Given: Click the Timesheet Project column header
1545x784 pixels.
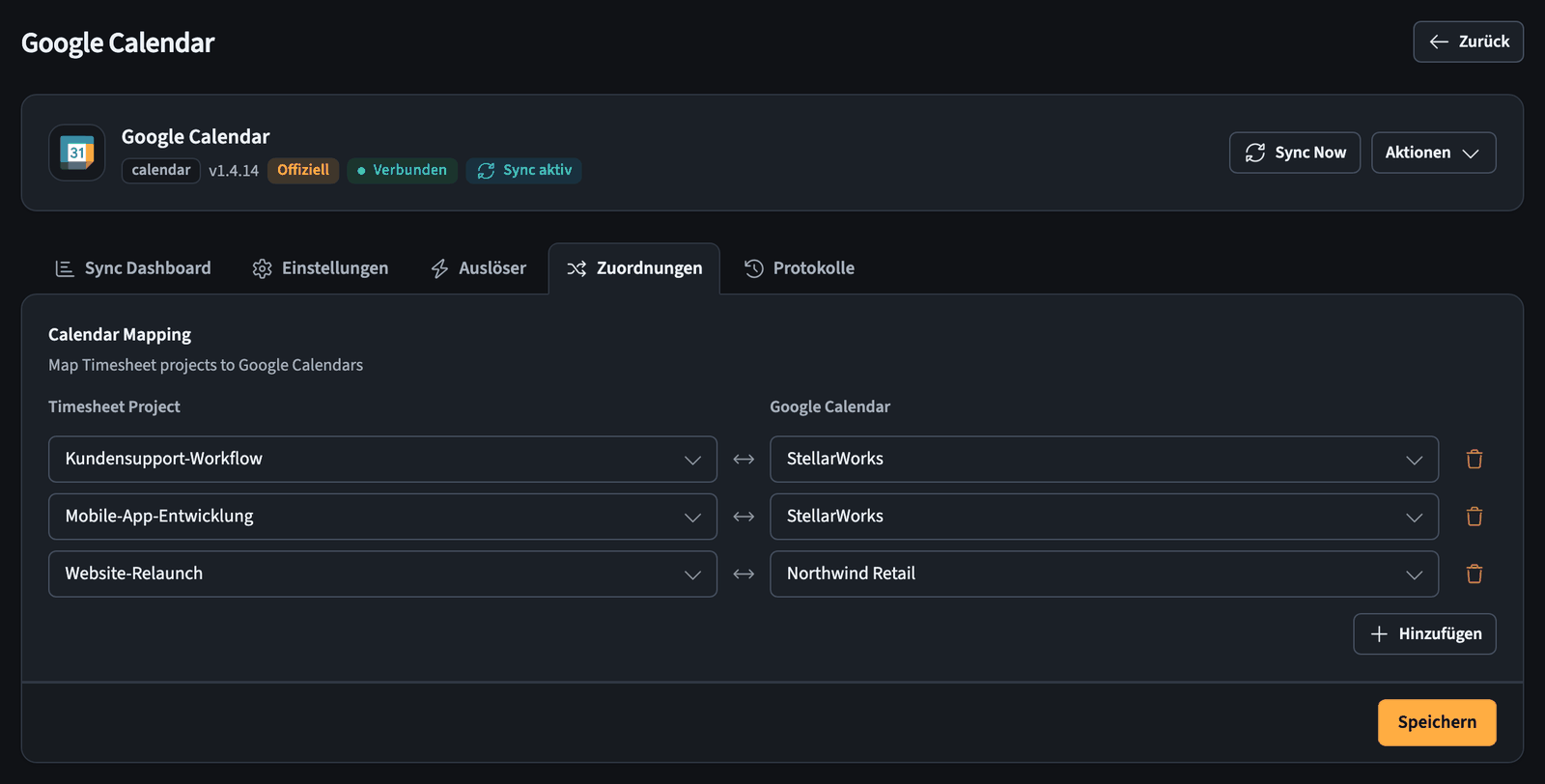Looking at the screenshot, I should (x=114, y=406).
